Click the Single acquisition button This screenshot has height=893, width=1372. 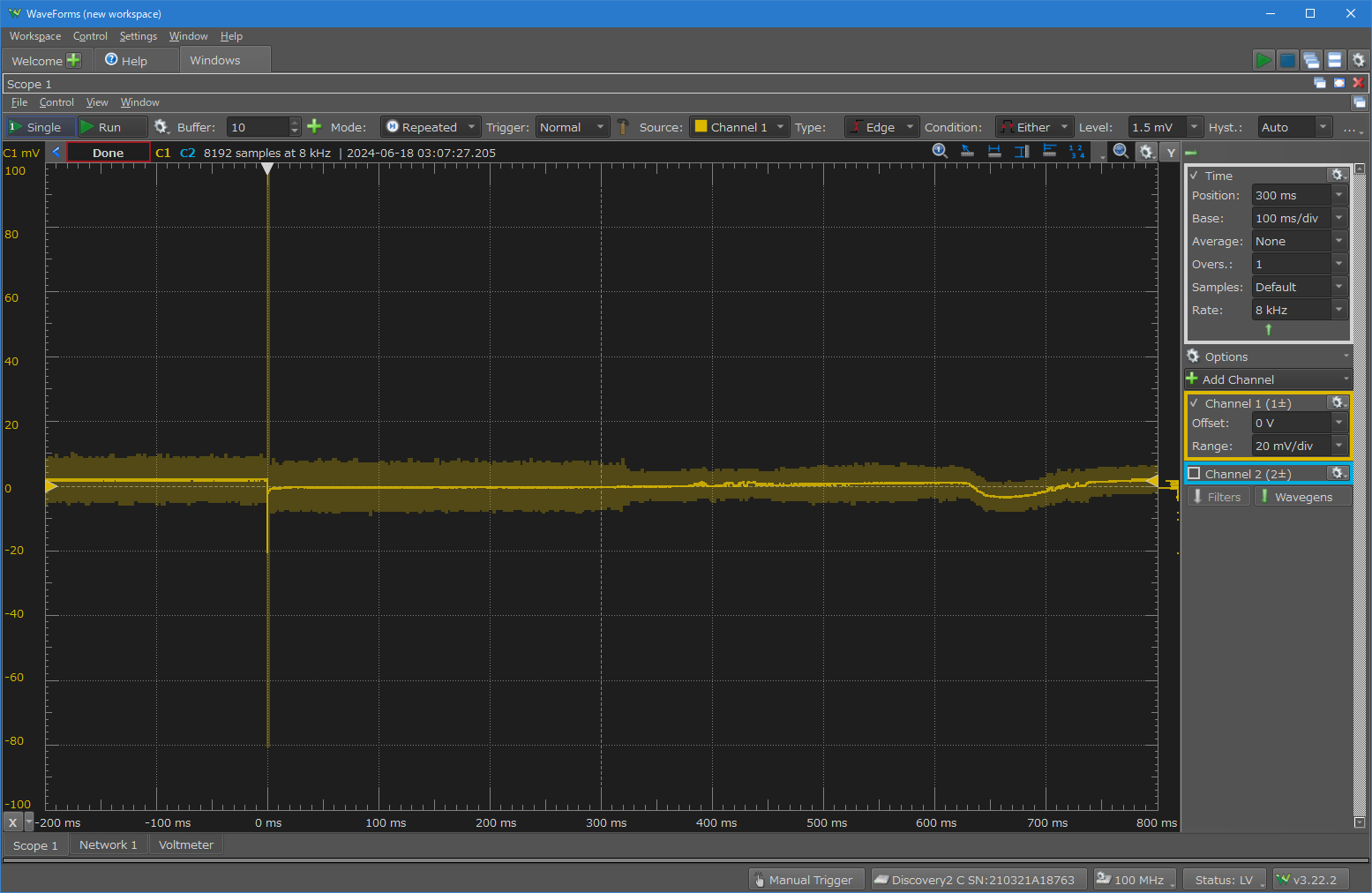41,127
